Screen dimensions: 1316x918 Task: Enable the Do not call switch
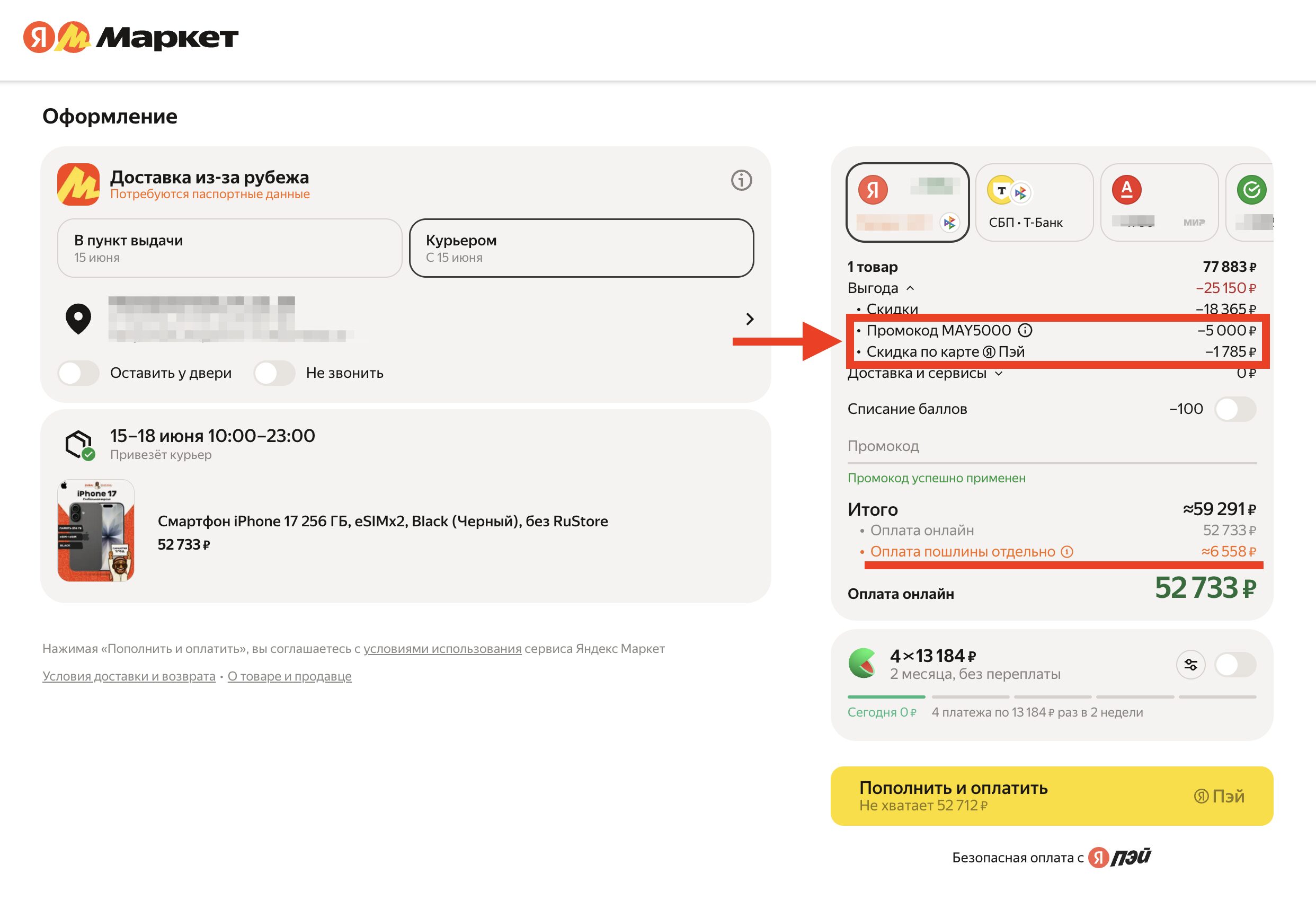click(274, 373)
